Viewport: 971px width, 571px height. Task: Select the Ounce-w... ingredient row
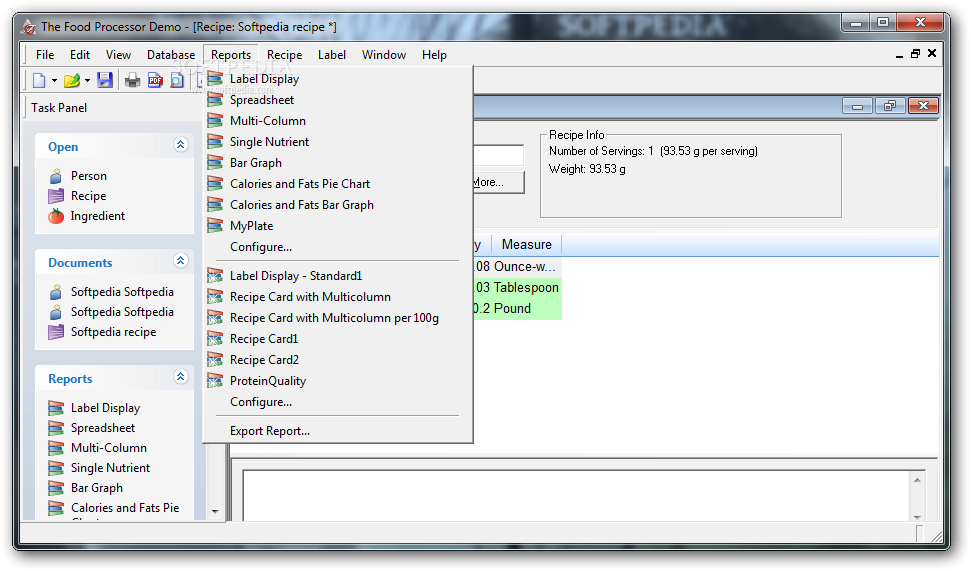[516, 267]
